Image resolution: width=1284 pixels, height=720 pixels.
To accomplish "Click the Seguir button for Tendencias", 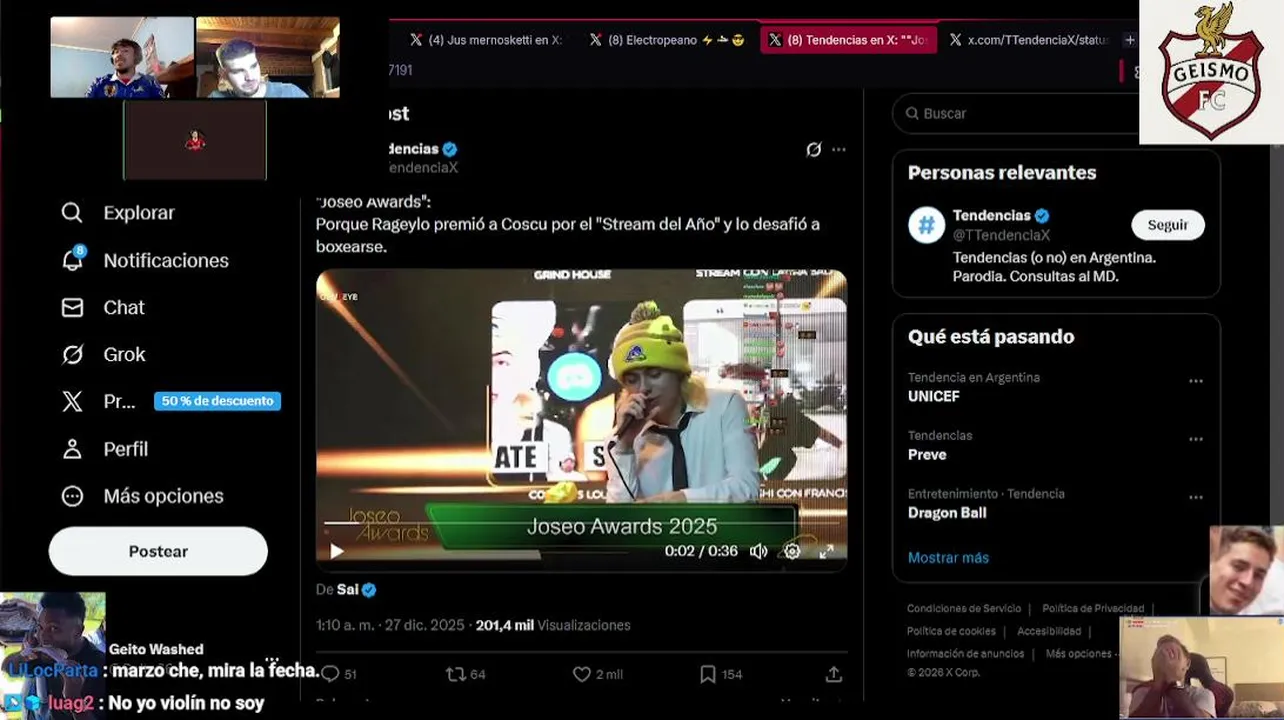I will click(x=1168, y=225).
